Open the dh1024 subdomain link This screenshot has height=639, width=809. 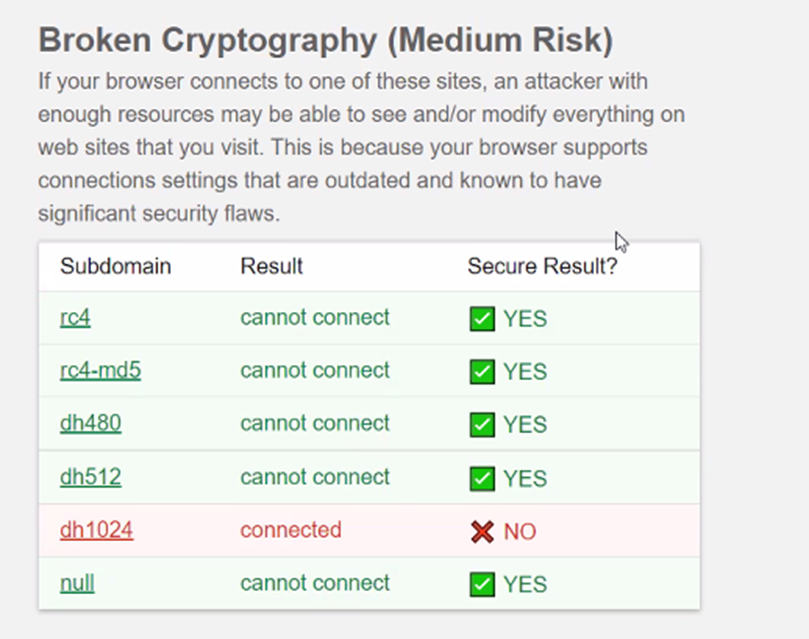96,531
